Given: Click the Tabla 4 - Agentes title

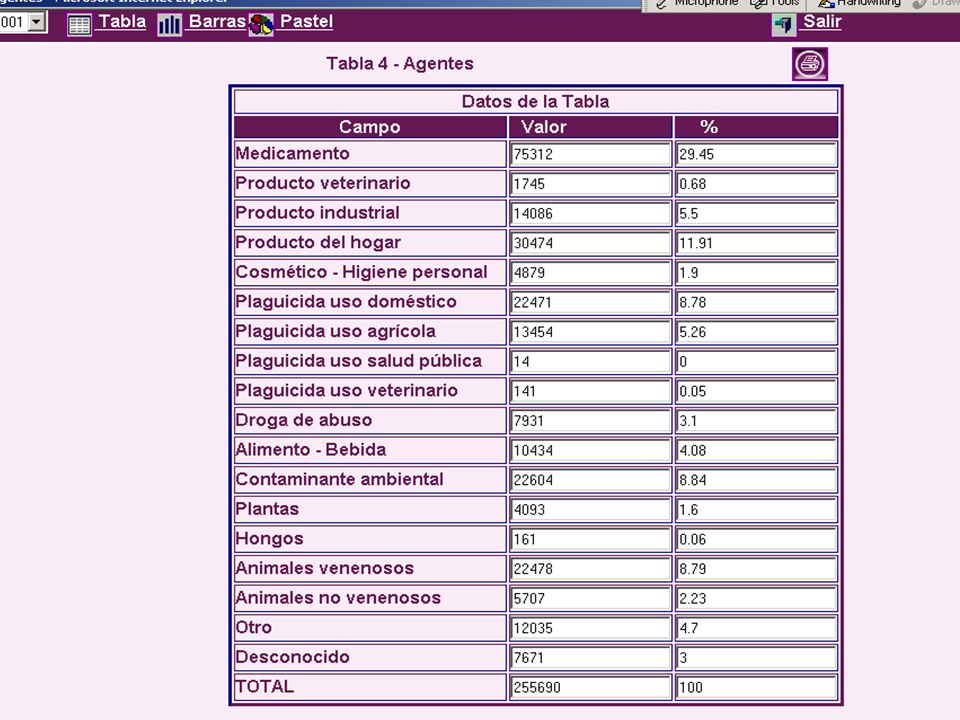Looking at the screenshot, I should click(400, 64).
